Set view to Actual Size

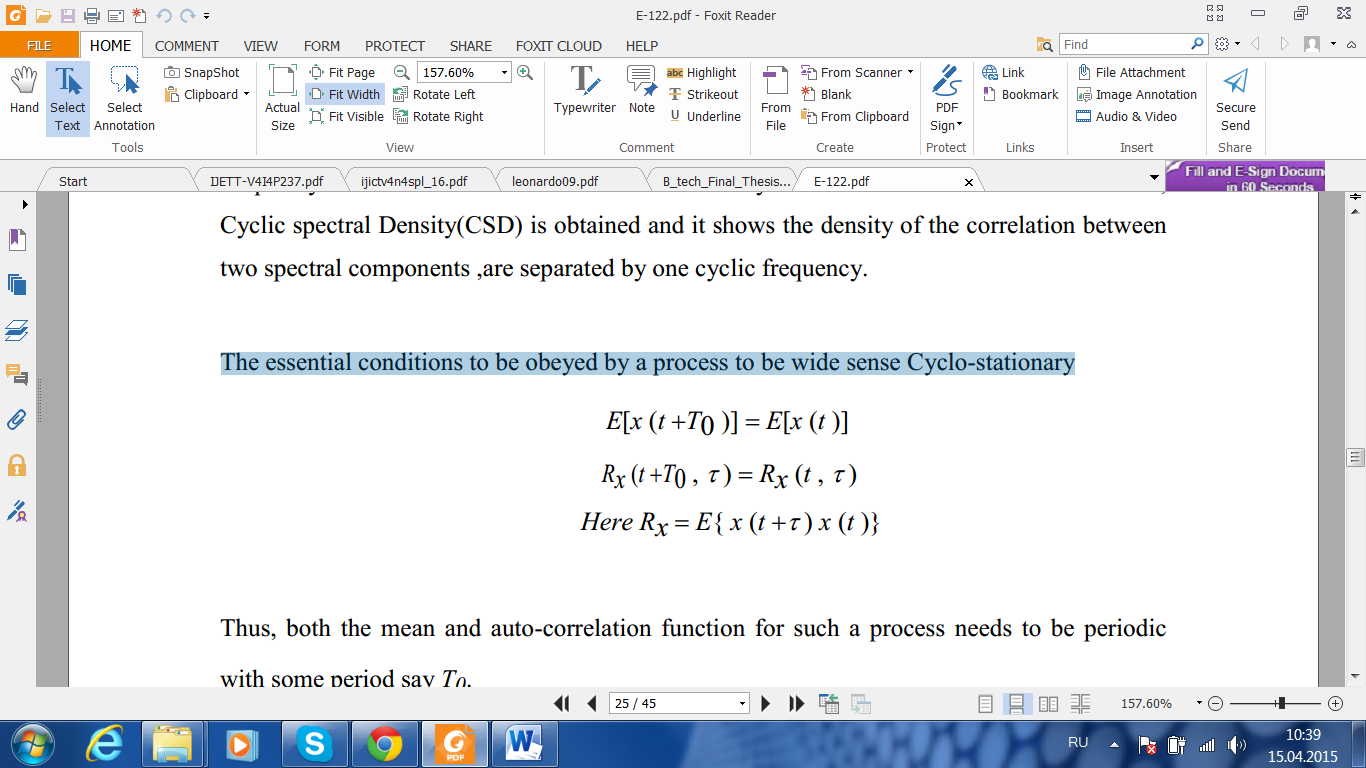[x=282, y=99]
